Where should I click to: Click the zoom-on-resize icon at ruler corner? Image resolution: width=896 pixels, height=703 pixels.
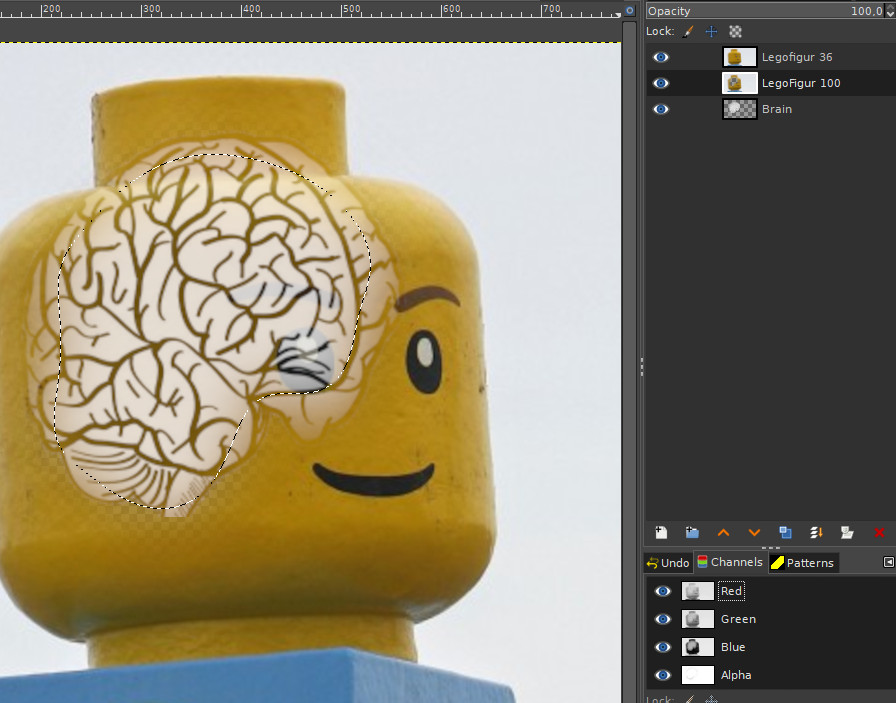(630, 10)
